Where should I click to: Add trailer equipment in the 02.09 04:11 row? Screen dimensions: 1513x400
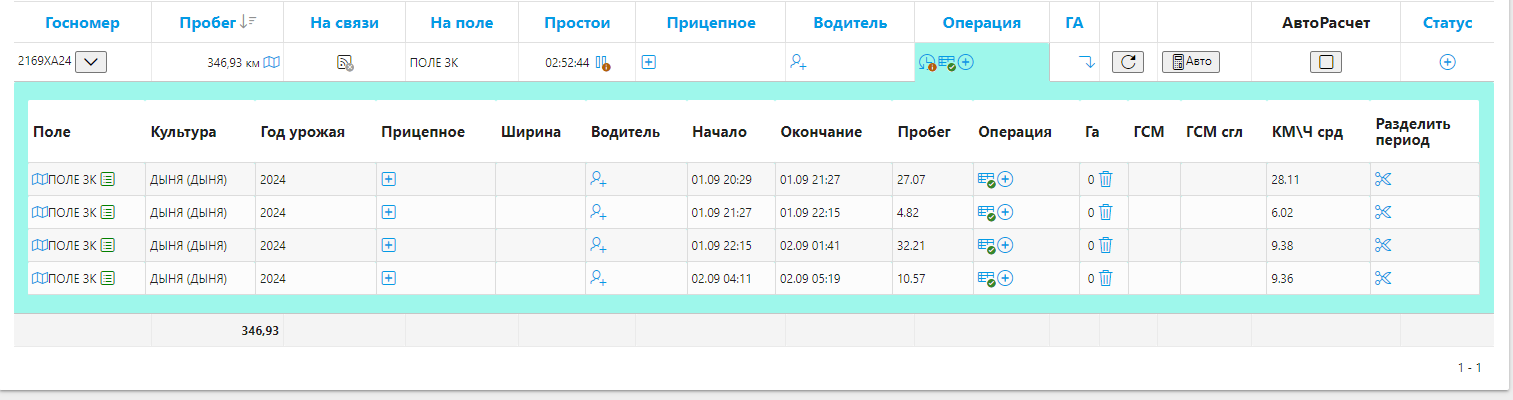pos(389,278)
